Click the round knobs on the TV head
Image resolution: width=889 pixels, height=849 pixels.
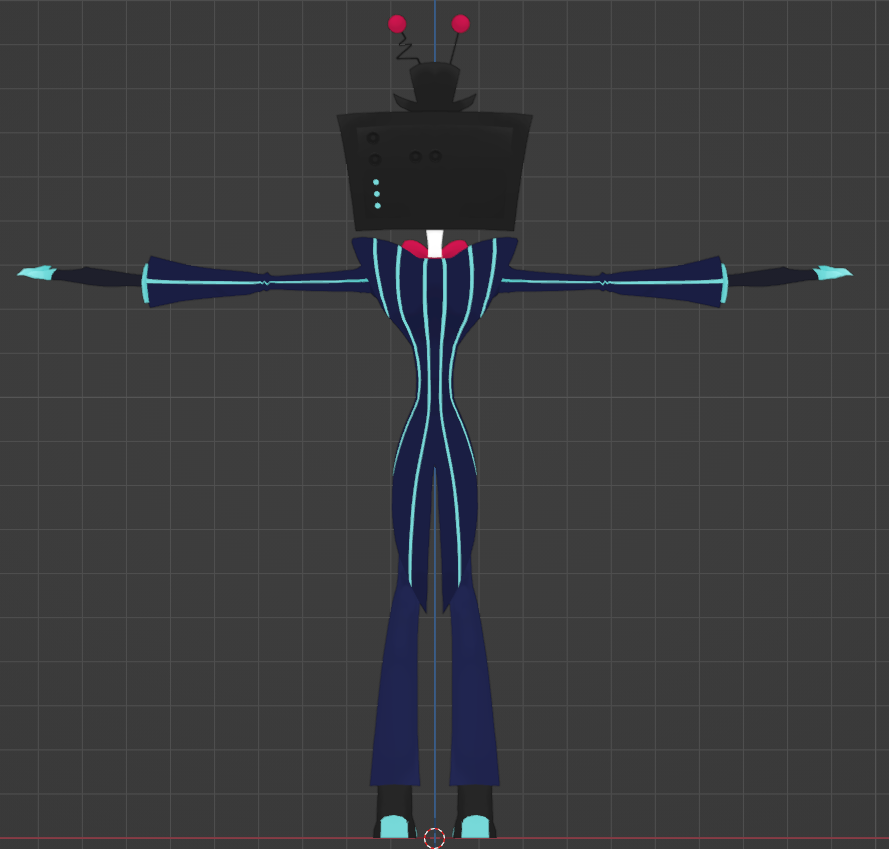point(425,156)
